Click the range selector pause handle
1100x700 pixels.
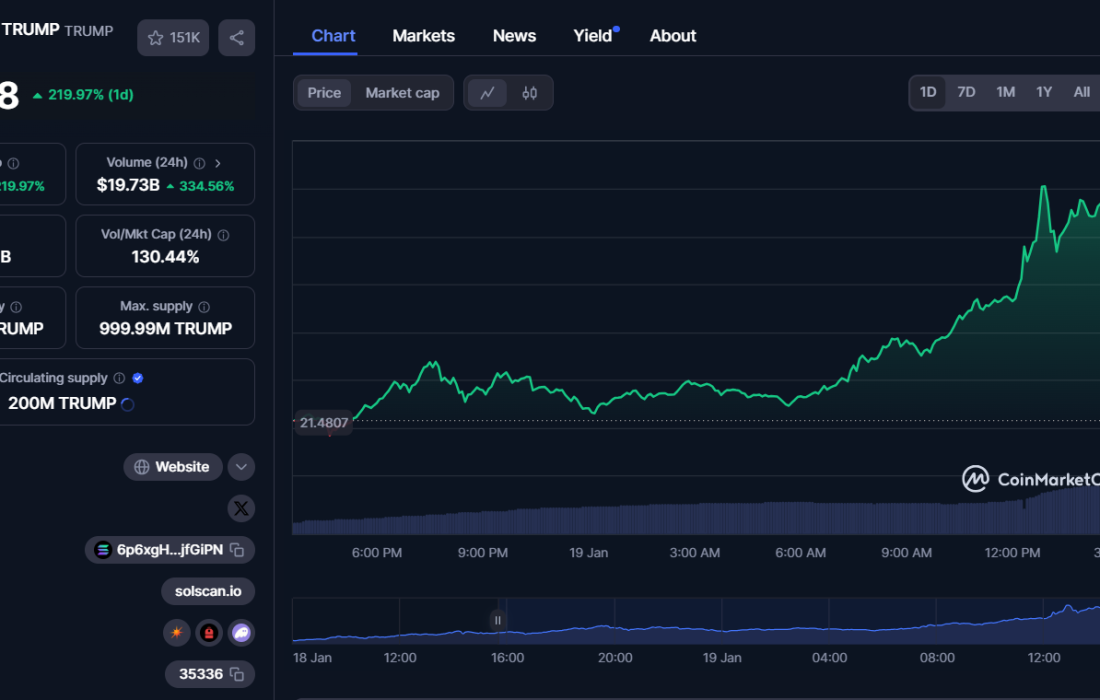point(497,620)
